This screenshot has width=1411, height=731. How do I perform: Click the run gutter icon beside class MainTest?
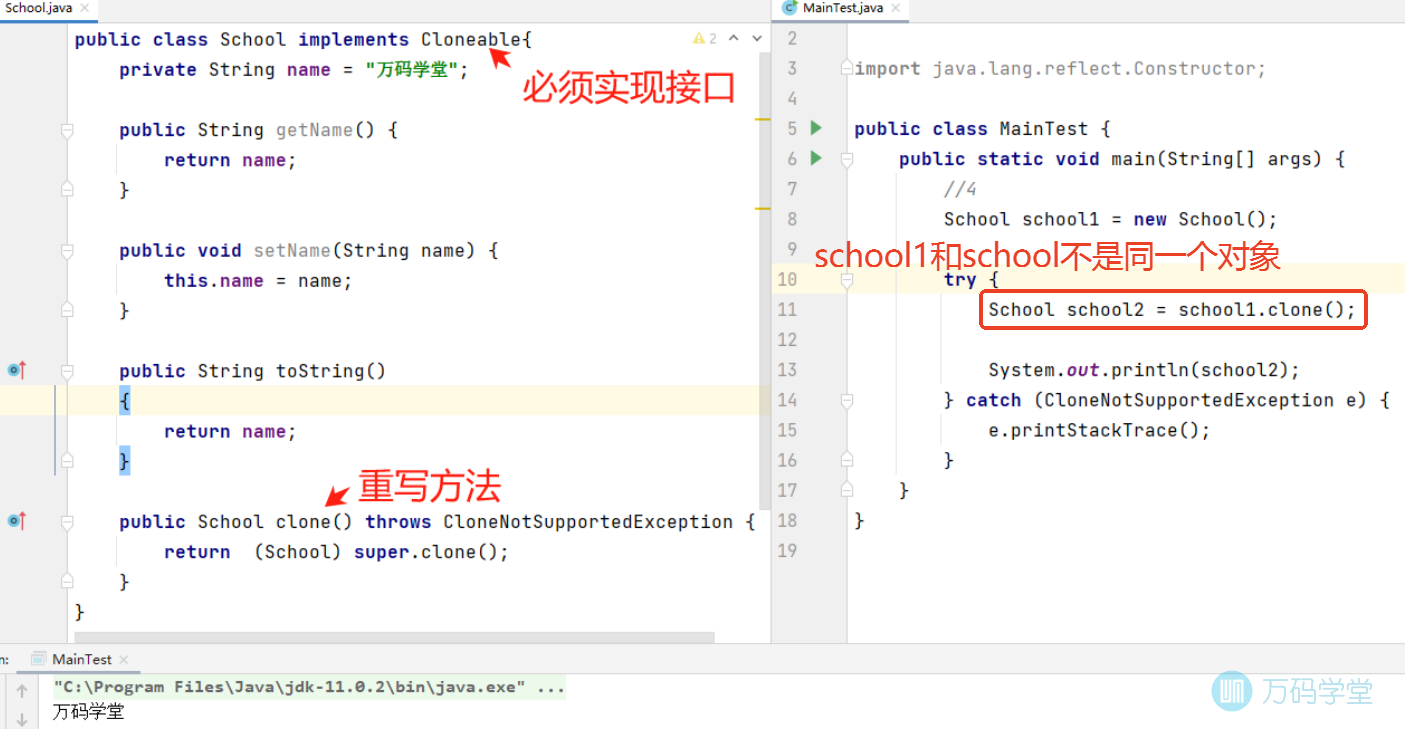(816, 128)
